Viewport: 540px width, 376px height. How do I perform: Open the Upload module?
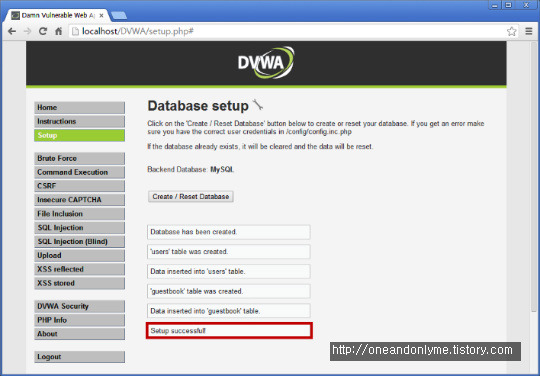tap(80, 255)
